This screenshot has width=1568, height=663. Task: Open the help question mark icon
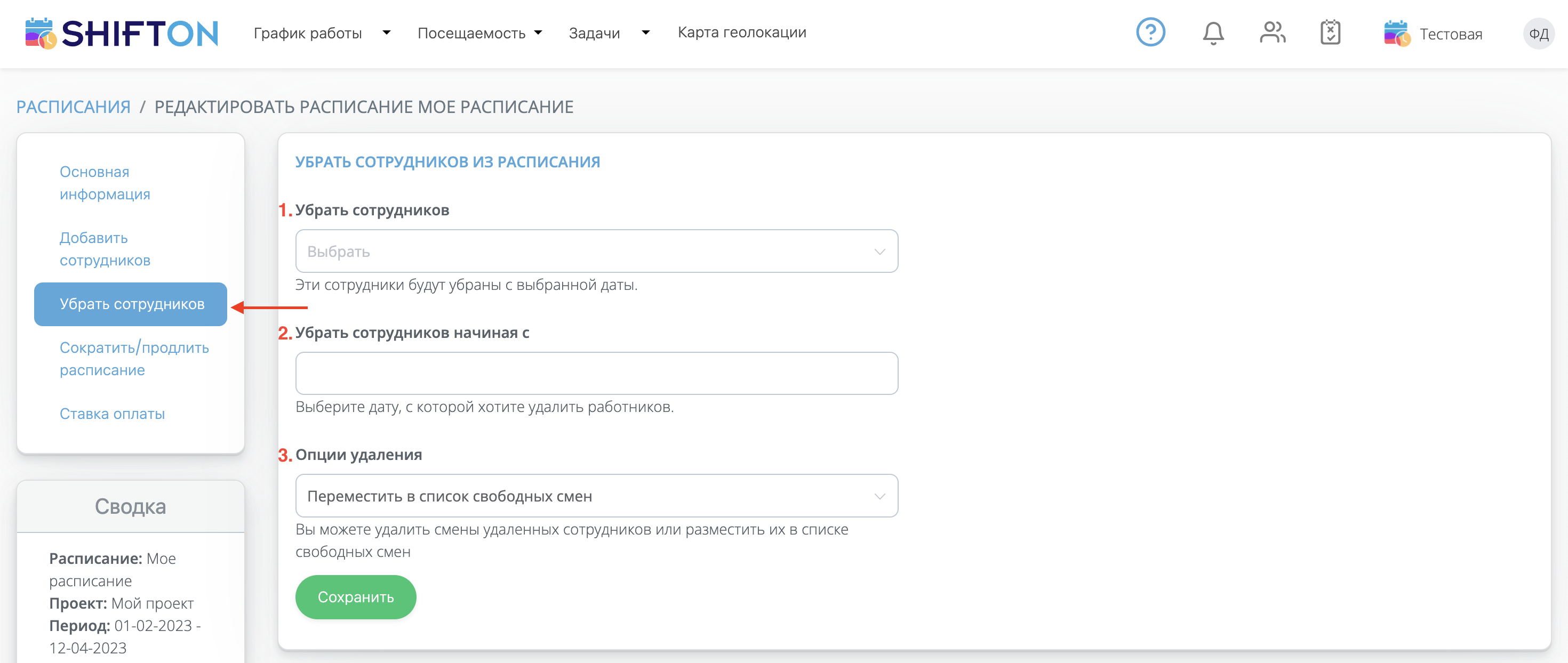1150,32
